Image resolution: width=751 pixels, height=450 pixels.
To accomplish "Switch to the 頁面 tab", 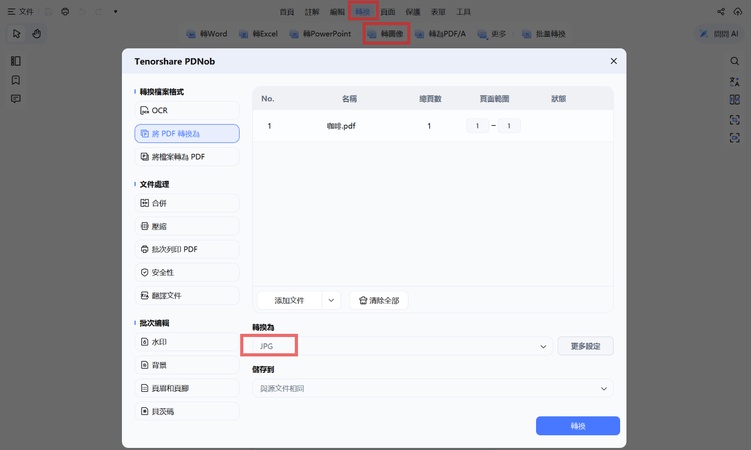I will click(388, 12).
